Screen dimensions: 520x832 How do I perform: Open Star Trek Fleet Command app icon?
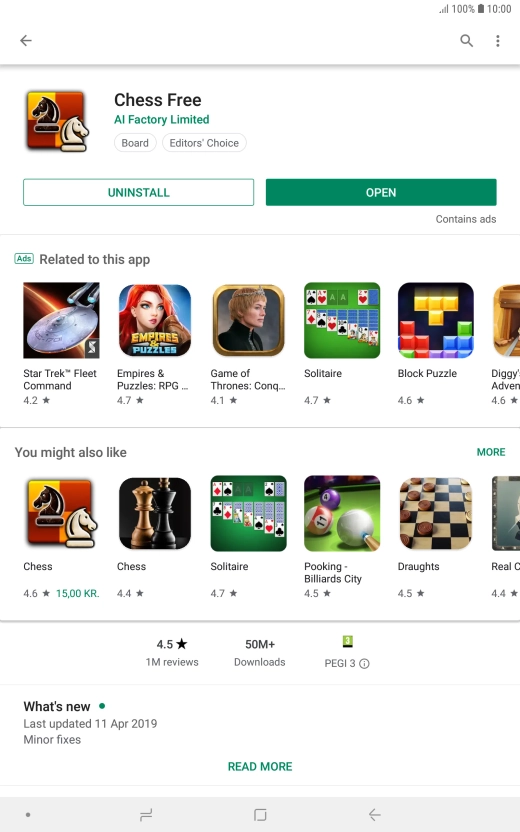[62, 320]
